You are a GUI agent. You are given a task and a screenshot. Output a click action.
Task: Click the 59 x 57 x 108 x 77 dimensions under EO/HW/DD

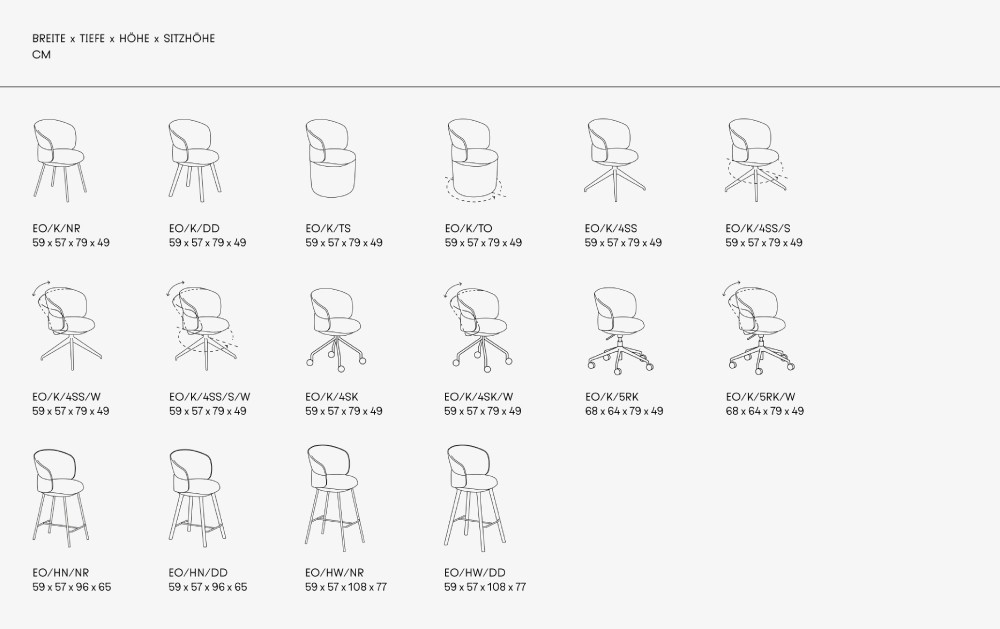485,587
